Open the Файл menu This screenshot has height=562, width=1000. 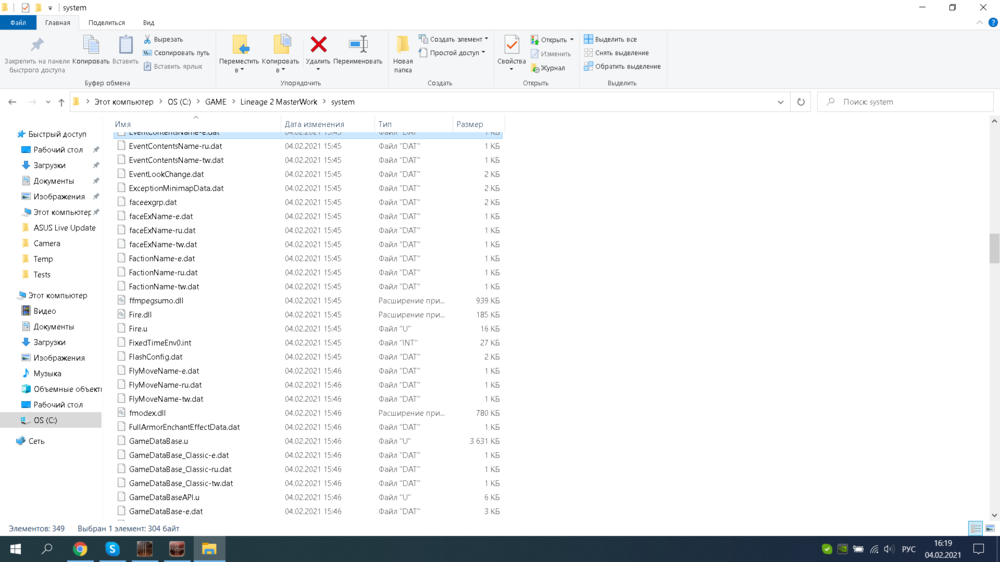pos(18,22)
